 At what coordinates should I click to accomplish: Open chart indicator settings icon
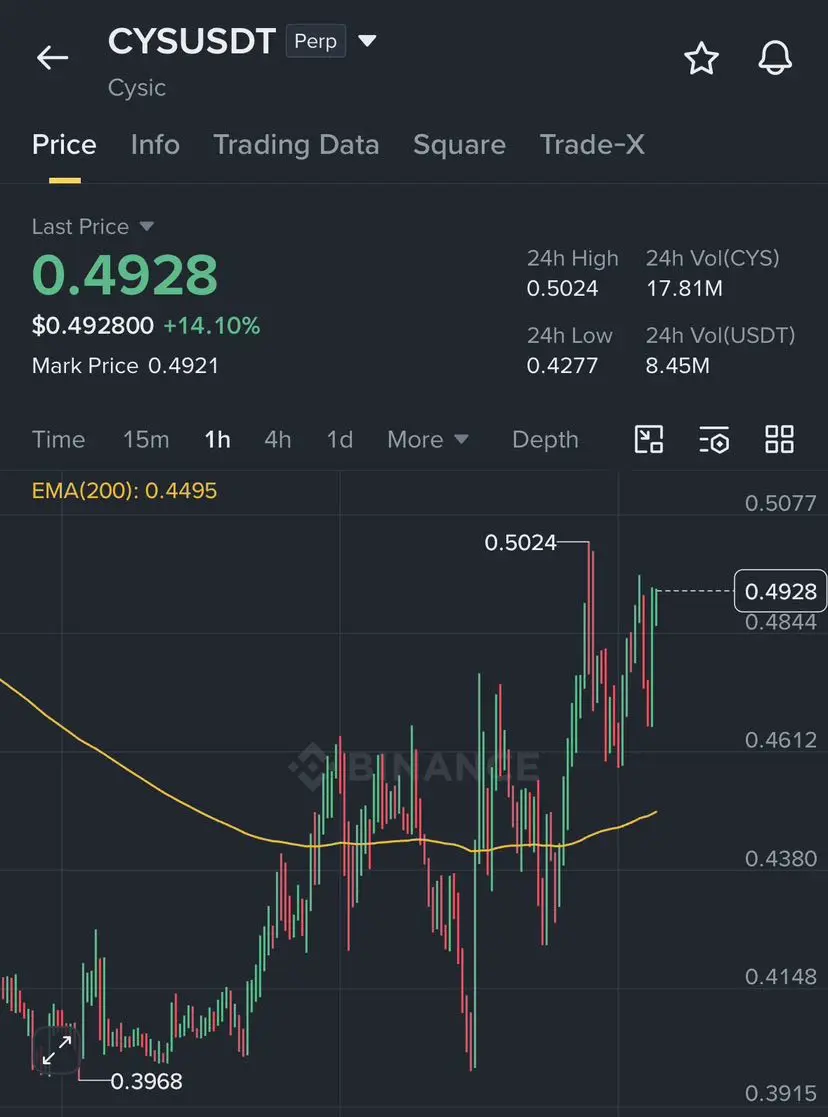tap(714, 439)
